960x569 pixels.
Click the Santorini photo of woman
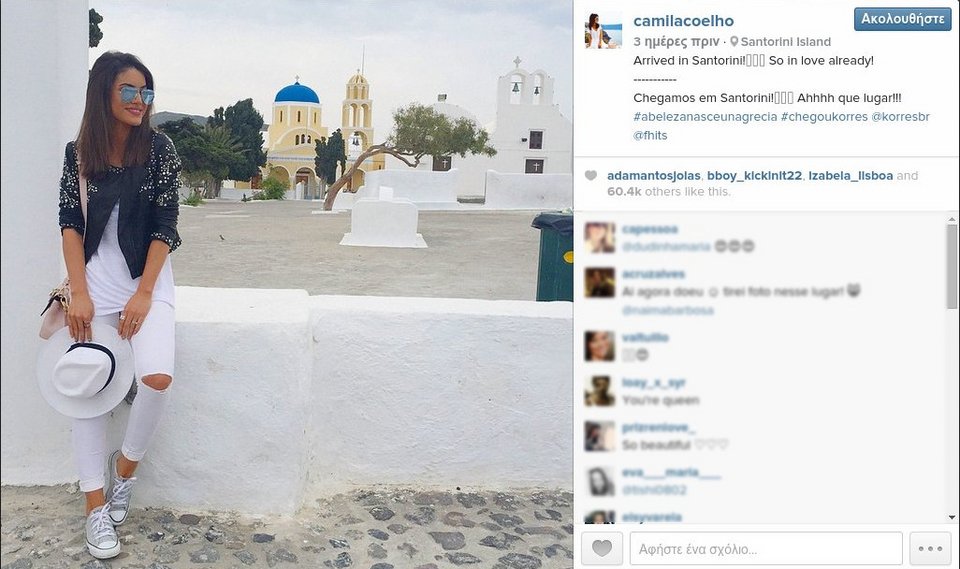point(287,284)
